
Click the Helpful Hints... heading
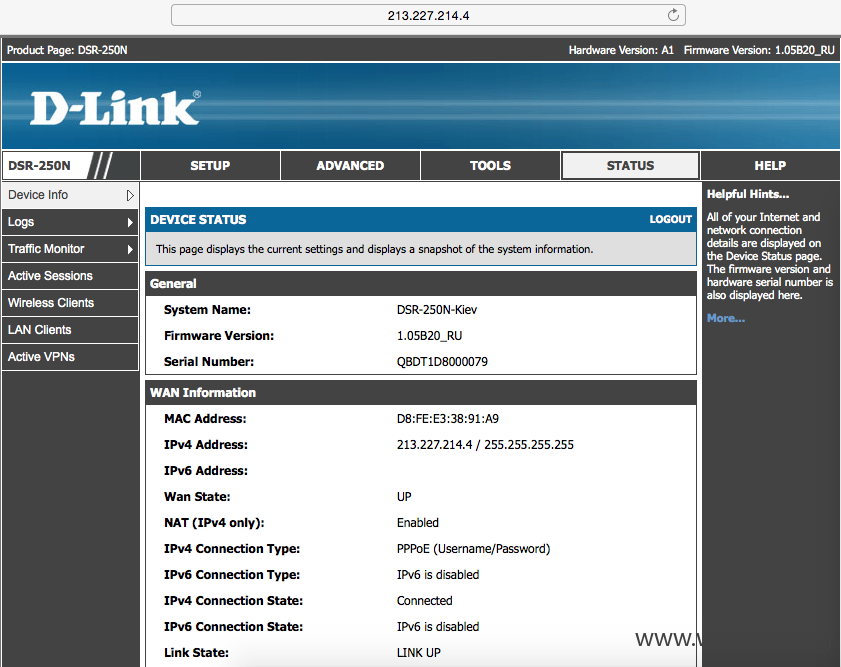point(748,194)
